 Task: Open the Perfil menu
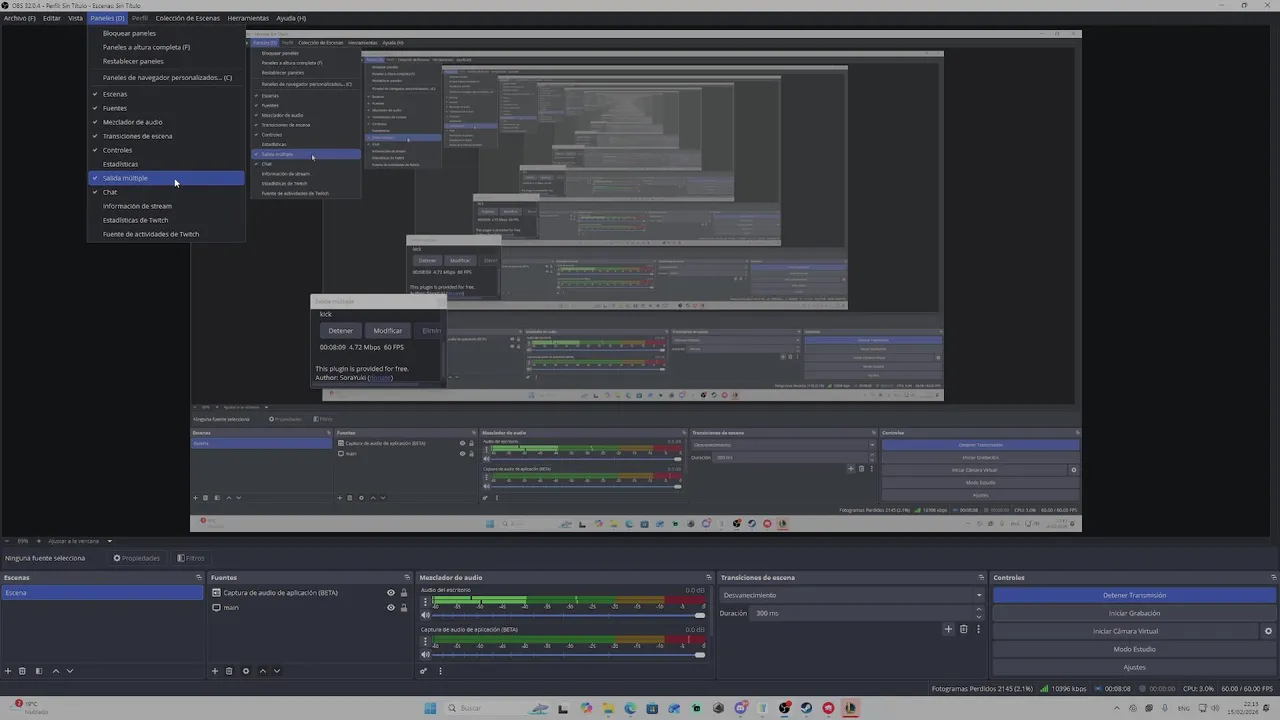[140, 18]
